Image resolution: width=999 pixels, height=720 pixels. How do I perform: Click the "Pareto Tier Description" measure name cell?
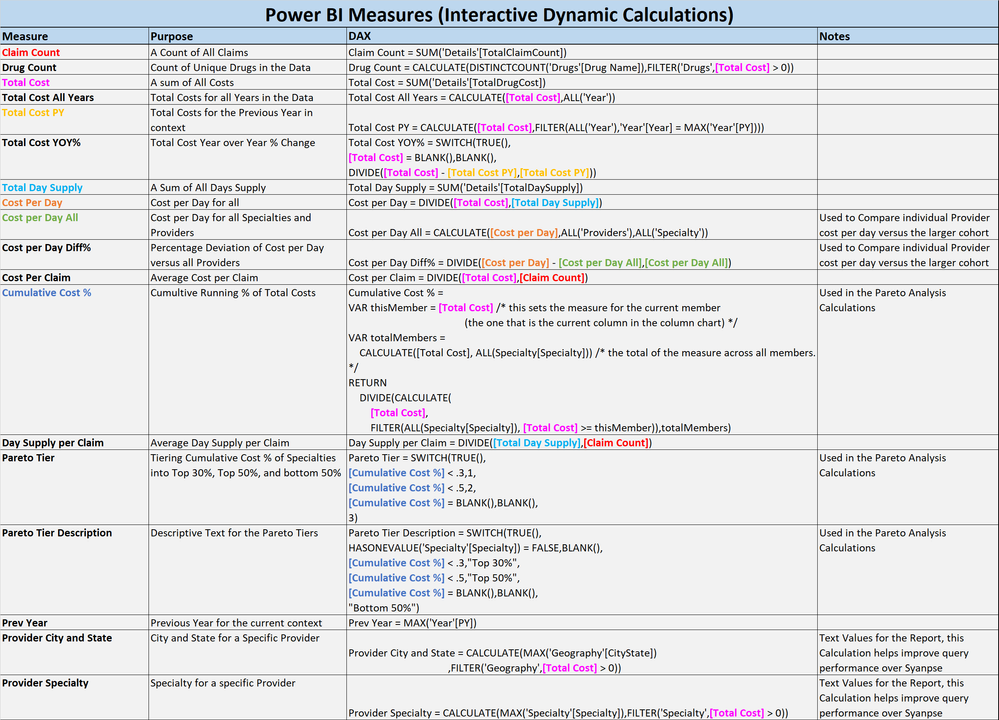coord(75,570)
